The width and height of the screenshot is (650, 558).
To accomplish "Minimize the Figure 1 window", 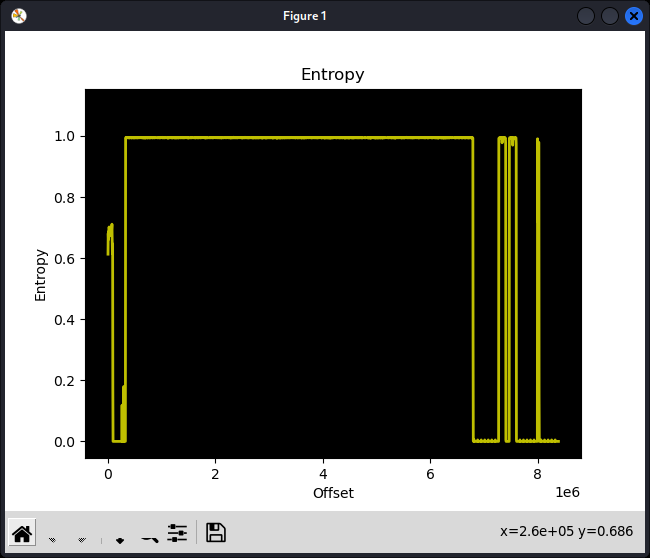I will pos(585,15).
